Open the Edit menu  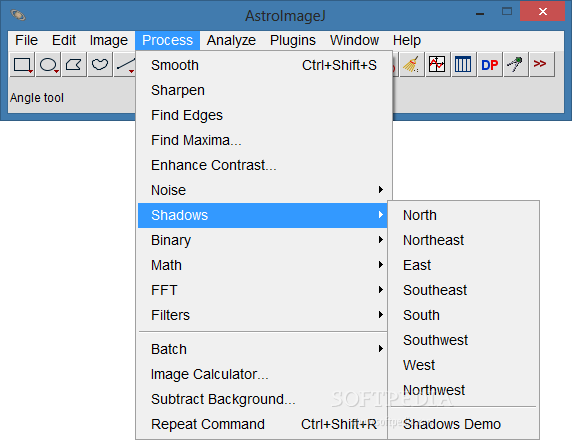(x=64, y=40)
